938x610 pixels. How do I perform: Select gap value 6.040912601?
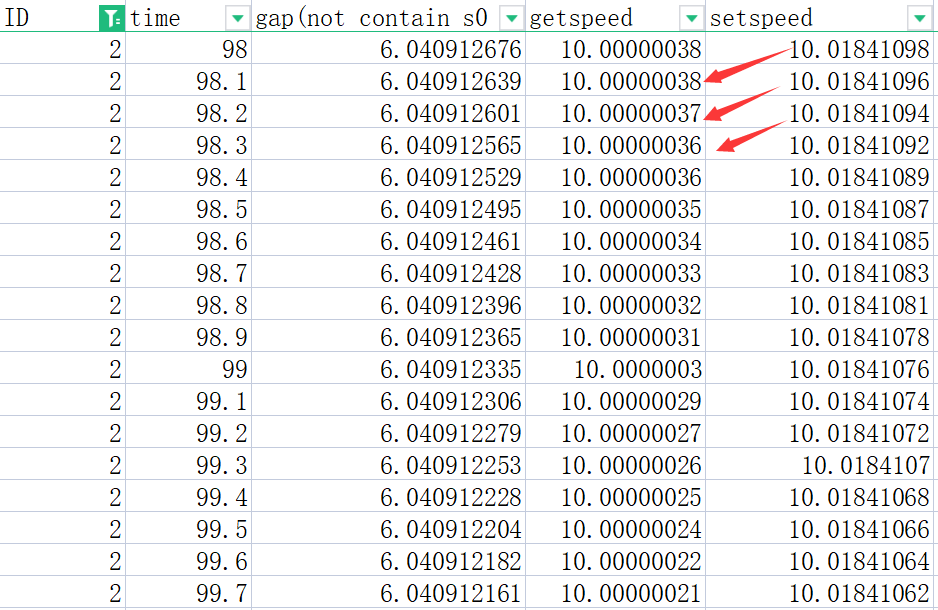point(388,112)
